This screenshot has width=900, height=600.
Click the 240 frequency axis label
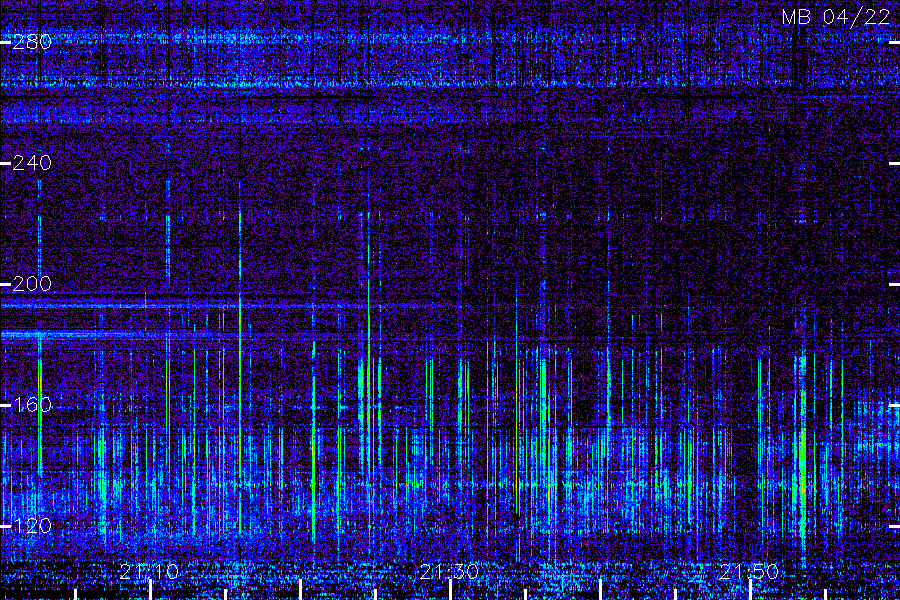[x=32, y=163]
